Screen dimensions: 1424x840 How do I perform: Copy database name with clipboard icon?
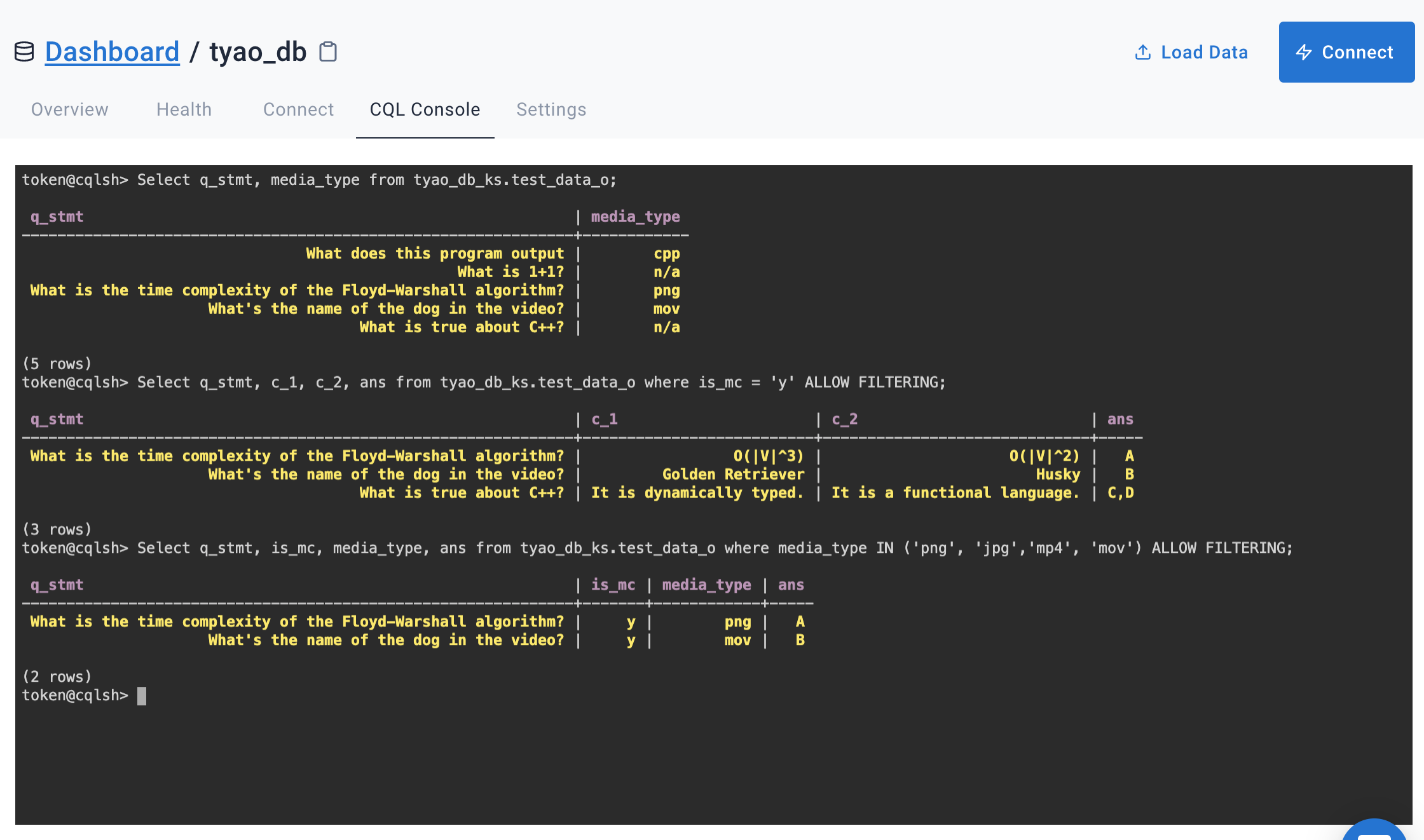(x=328, y=51)
